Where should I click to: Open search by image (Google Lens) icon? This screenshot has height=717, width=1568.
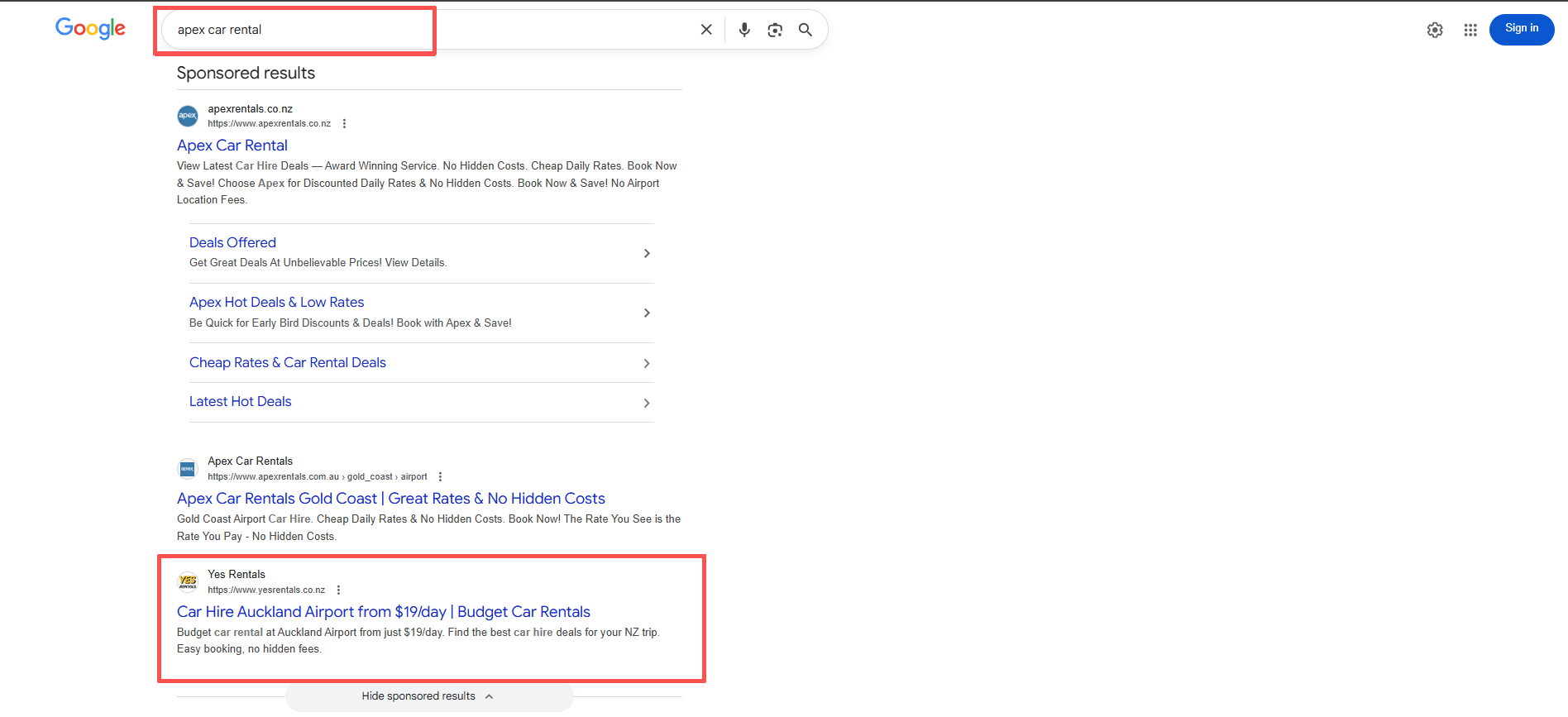click(775, 30)
